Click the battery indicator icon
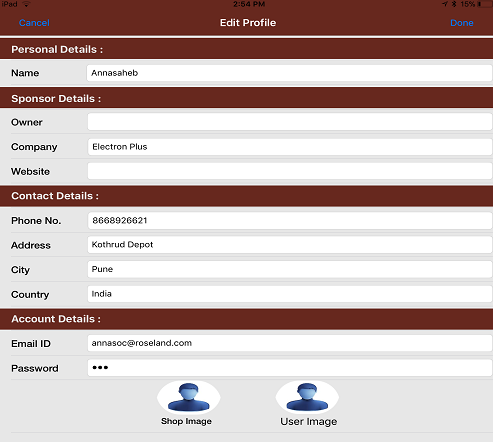Screen dimensions: 493x442 pos(485,4)
